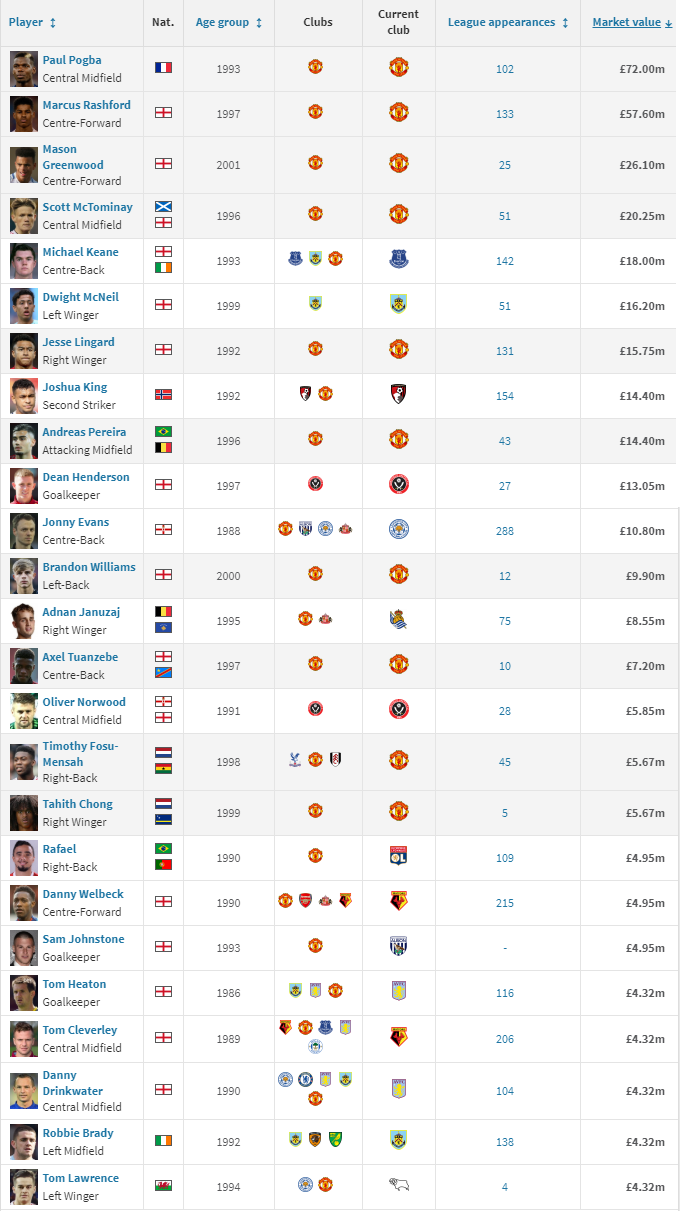Click Mason Greenwood's player photo
The height and width of the screenshot is (1211, 680).
coord(24,164)
